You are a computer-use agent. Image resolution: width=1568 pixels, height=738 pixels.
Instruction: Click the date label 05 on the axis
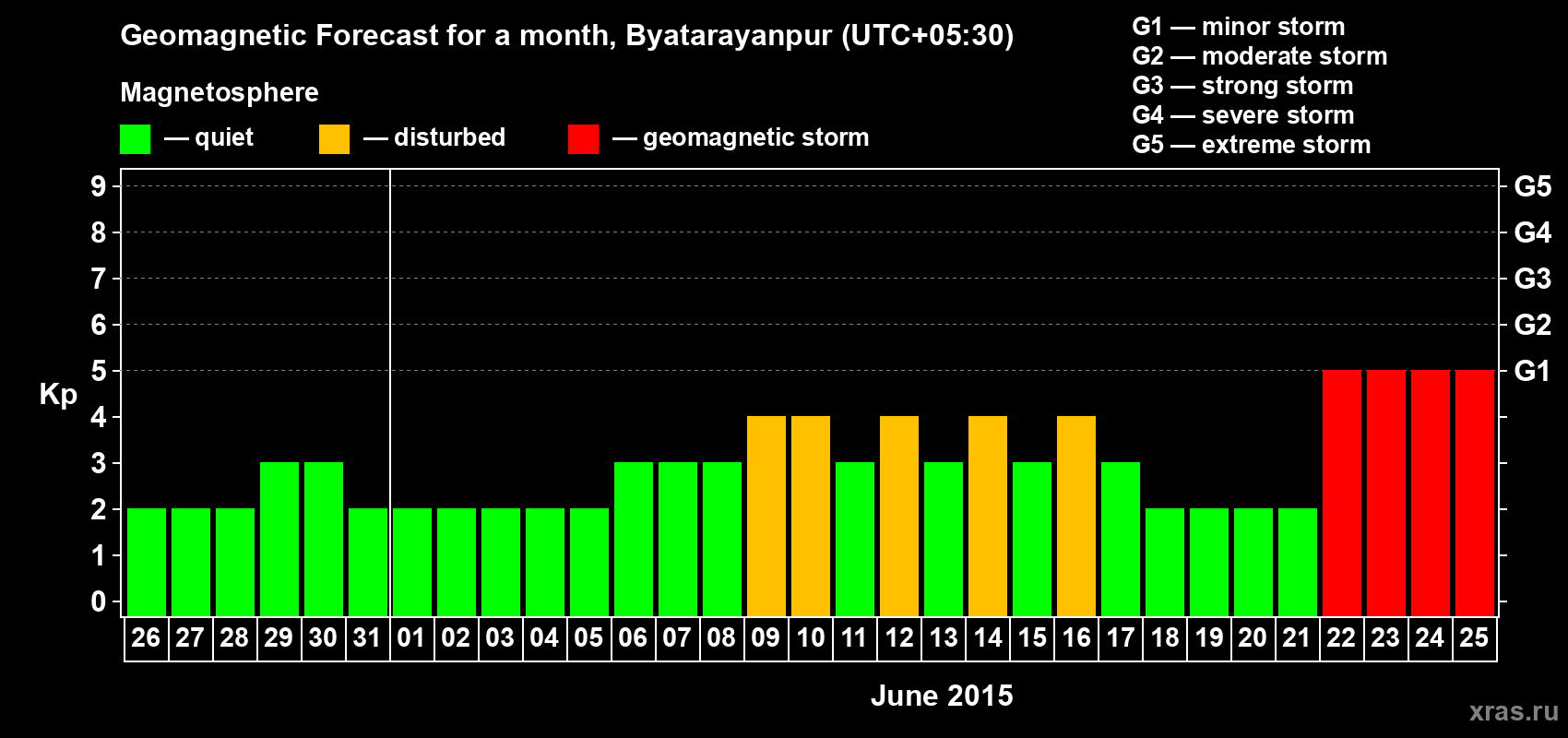[588, 638]
